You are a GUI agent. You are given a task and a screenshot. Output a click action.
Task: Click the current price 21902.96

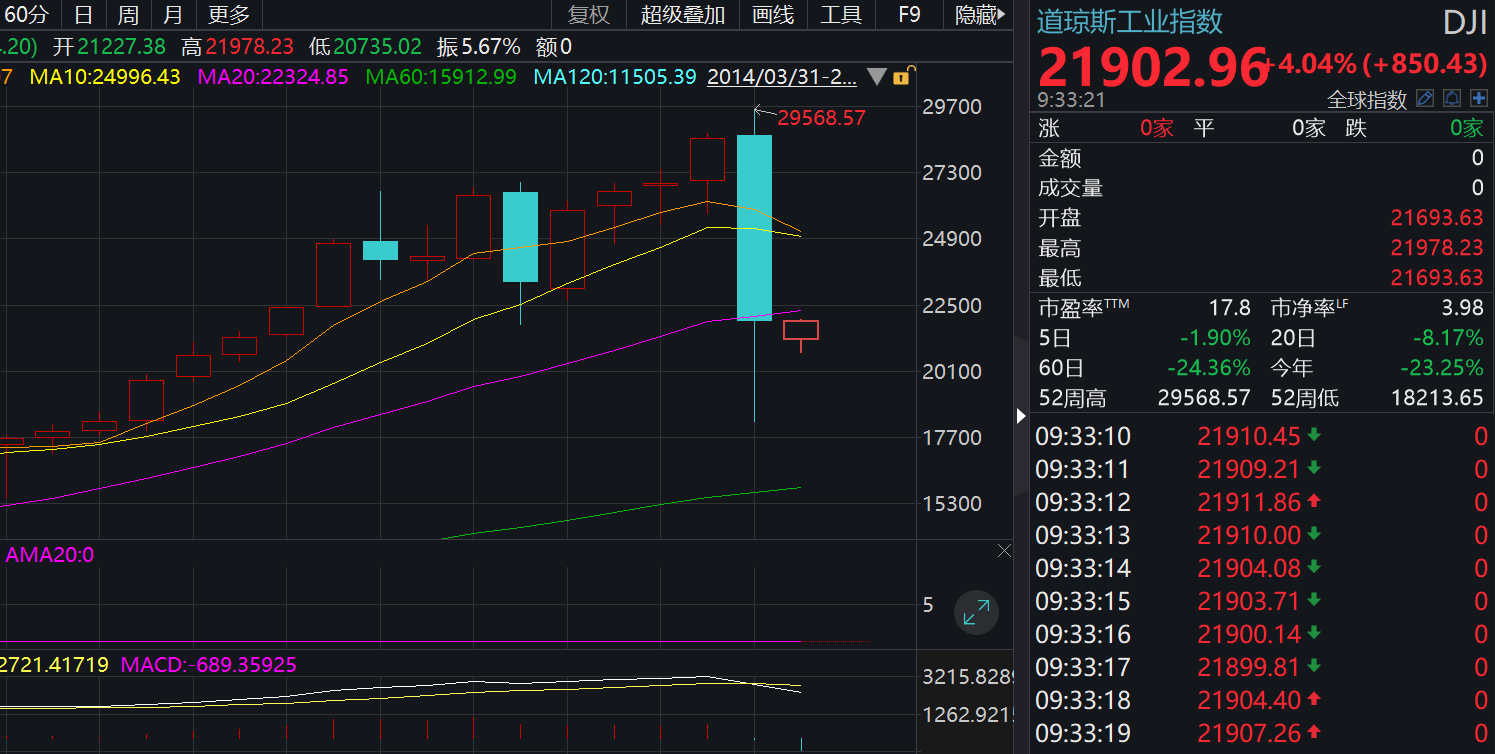[x=1153, y=67]
